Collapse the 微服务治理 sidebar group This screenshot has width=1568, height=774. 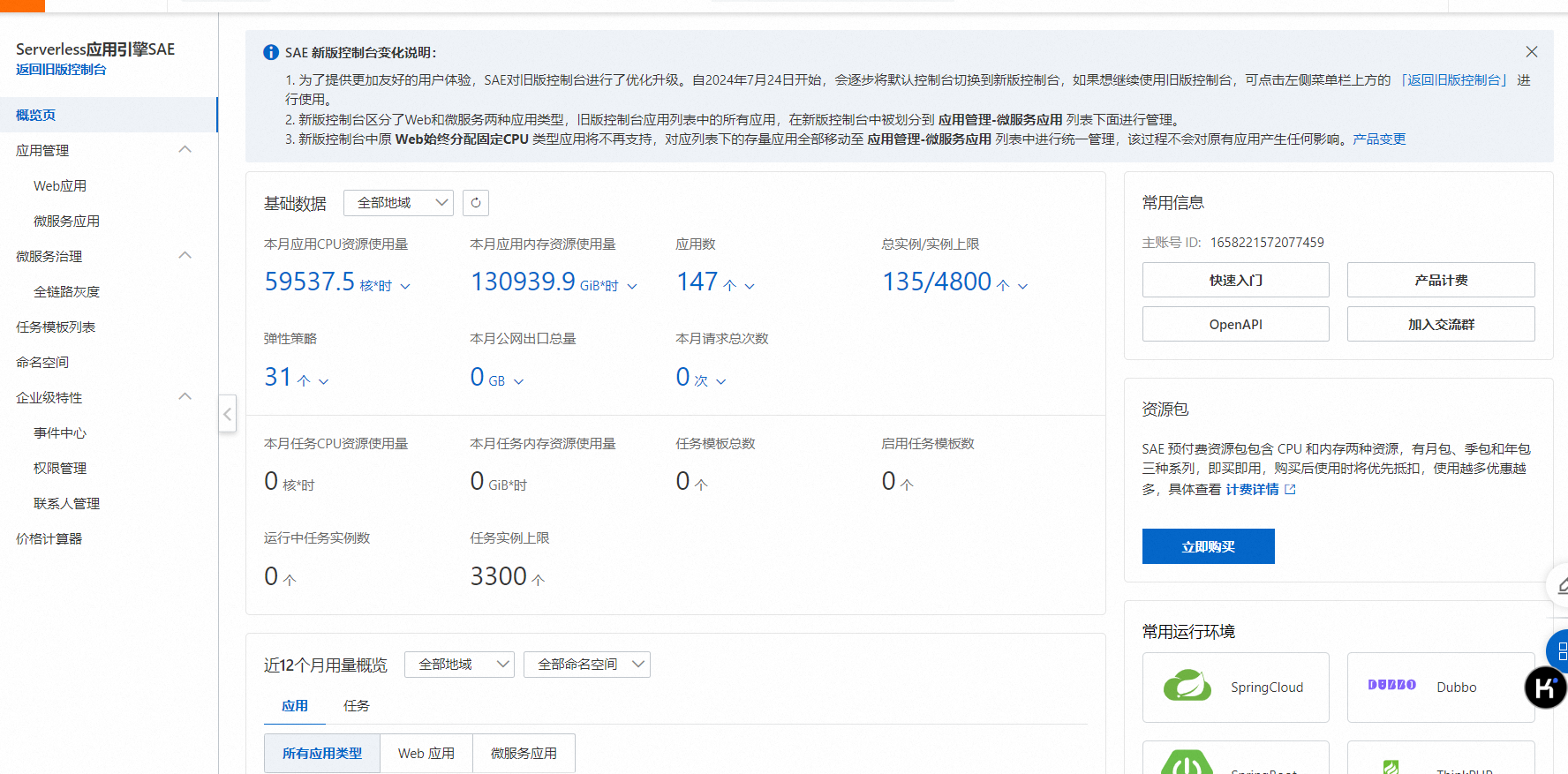tap(185, 256)
